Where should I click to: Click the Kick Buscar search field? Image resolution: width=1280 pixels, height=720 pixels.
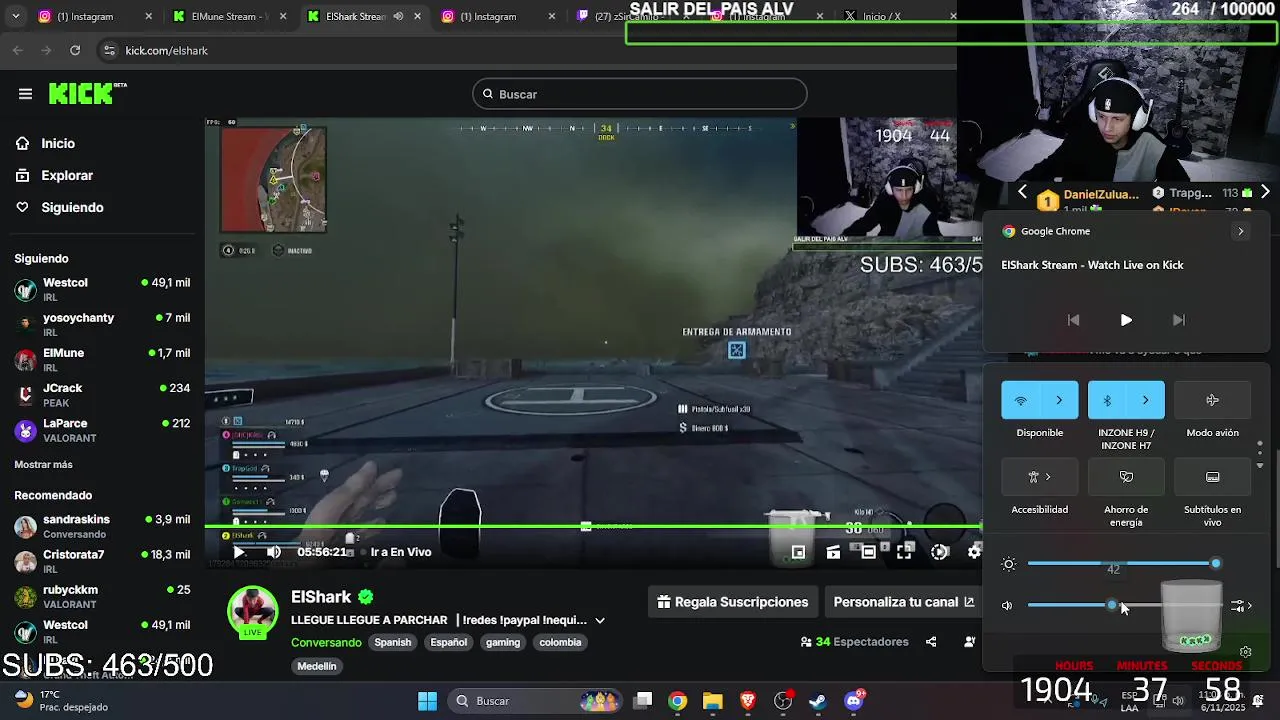(x=640, y=94)
